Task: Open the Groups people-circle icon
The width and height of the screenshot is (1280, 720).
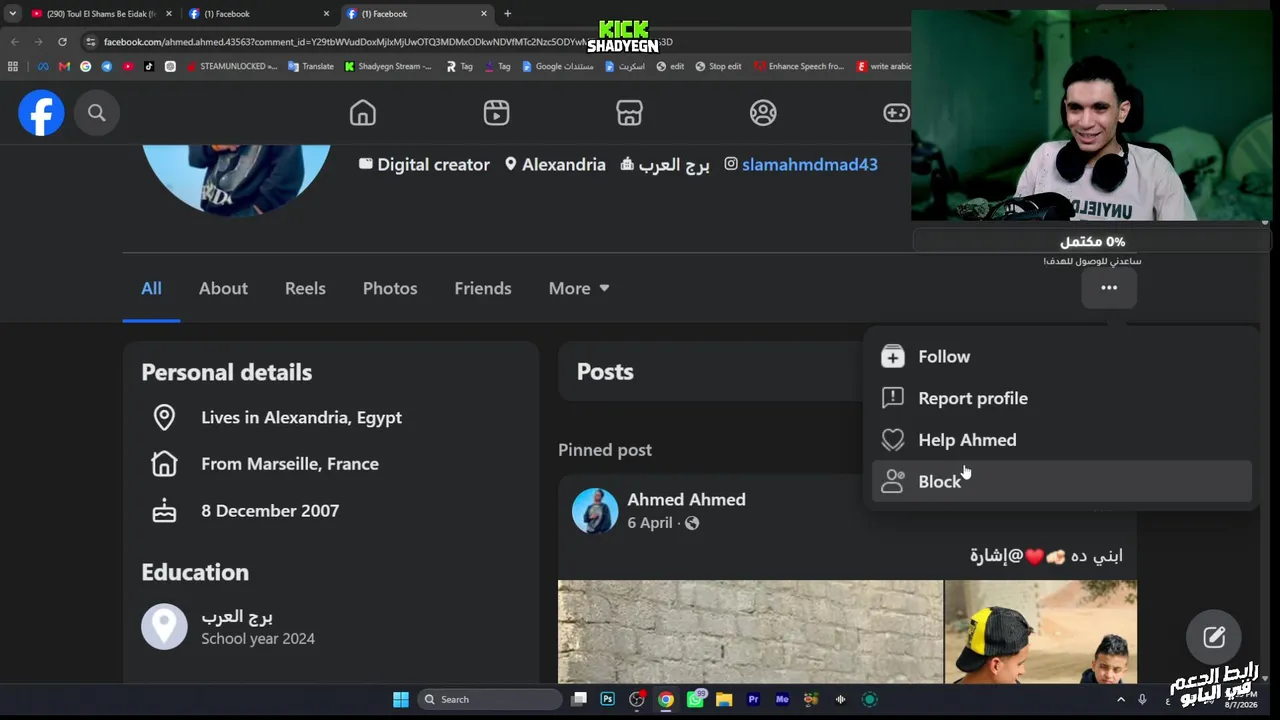Action: point(763,113)
